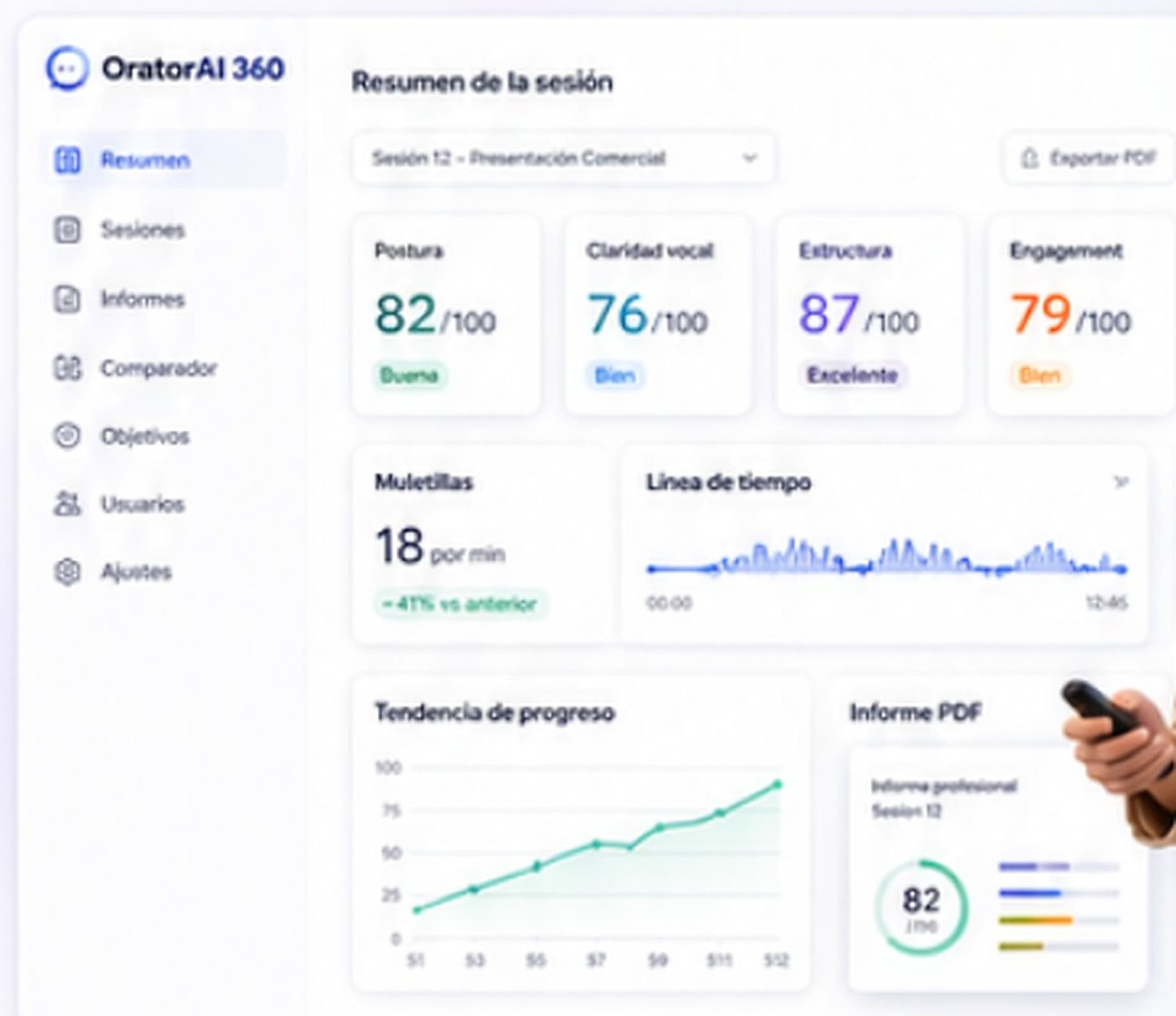The height and width of the screenshot is (1016, 1176).
Task: Select the S12 point on progress chart
Action: (x=778, y=785)
